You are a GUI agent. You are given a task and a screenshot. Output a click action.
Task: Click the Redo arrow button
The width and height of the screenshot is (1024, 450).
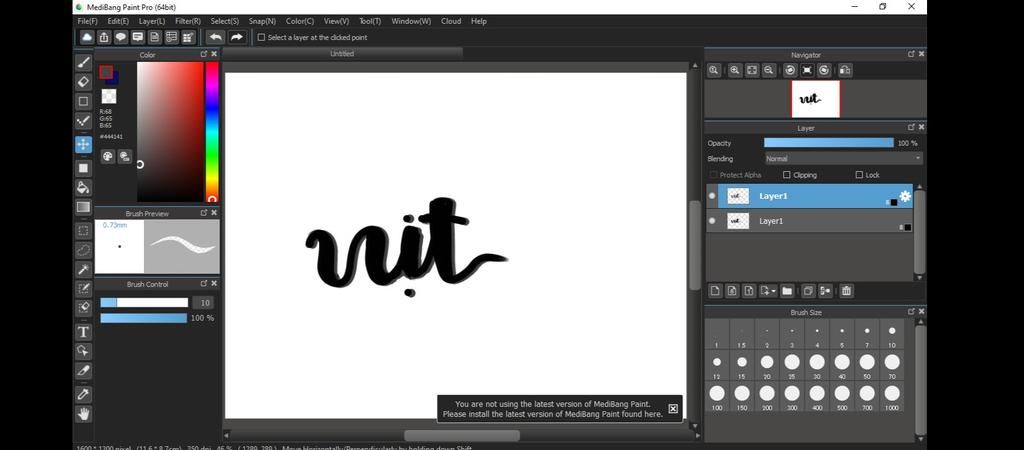(x=236, y=37)
